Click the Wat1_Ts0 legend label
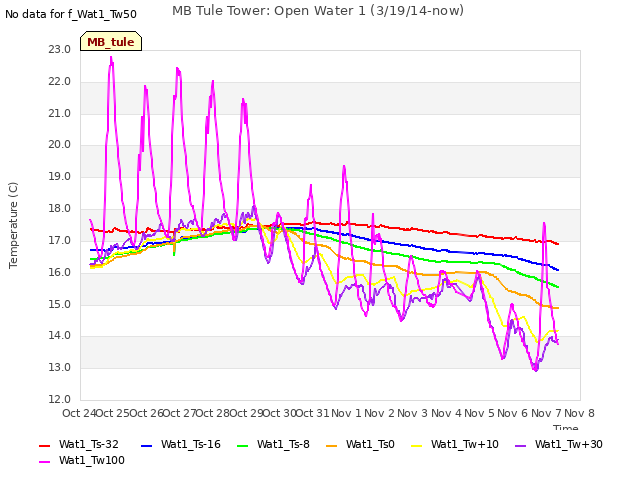 pyautogui.click(x=370, y=444)
